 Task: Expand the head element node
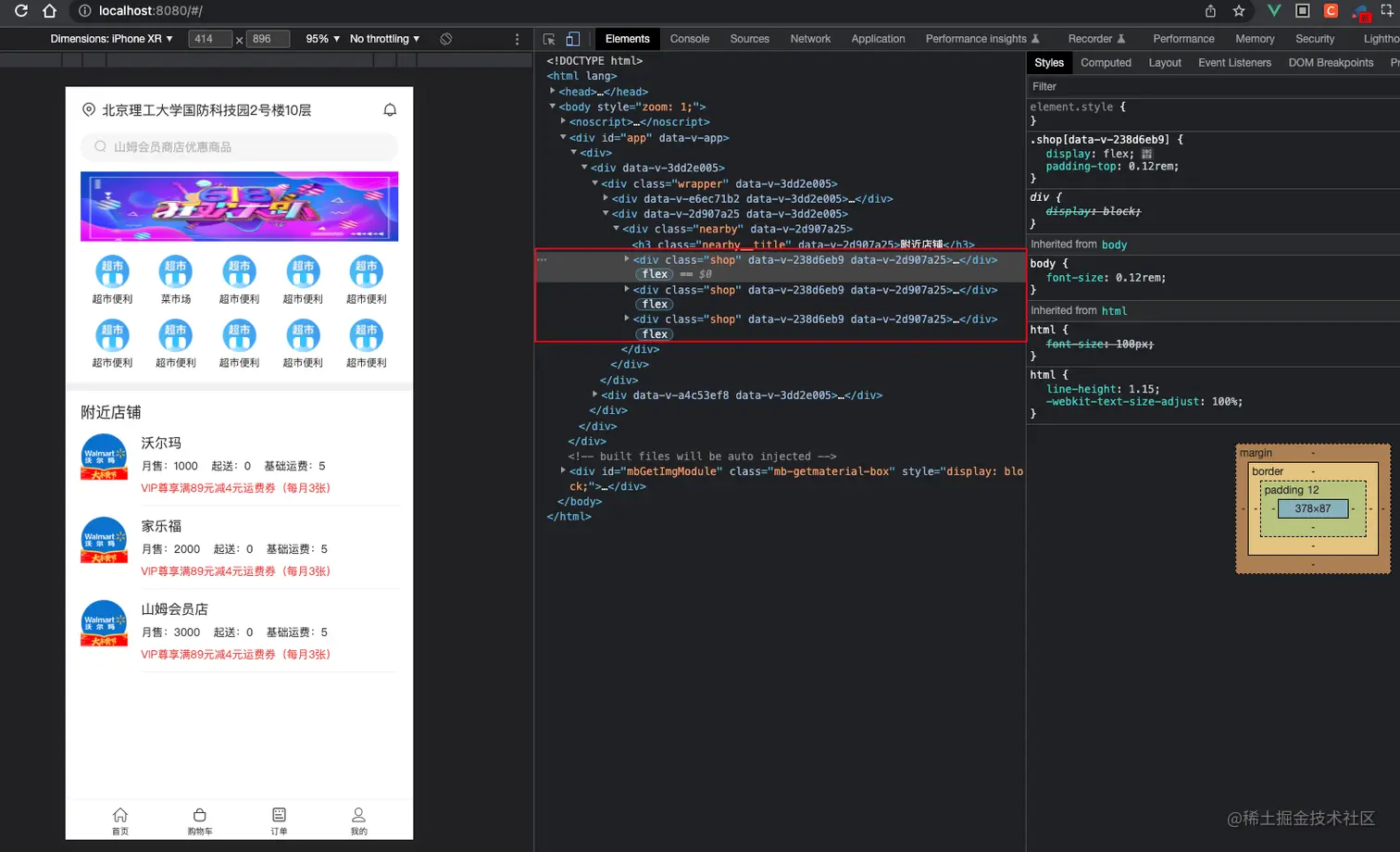(x=553, y=91)
